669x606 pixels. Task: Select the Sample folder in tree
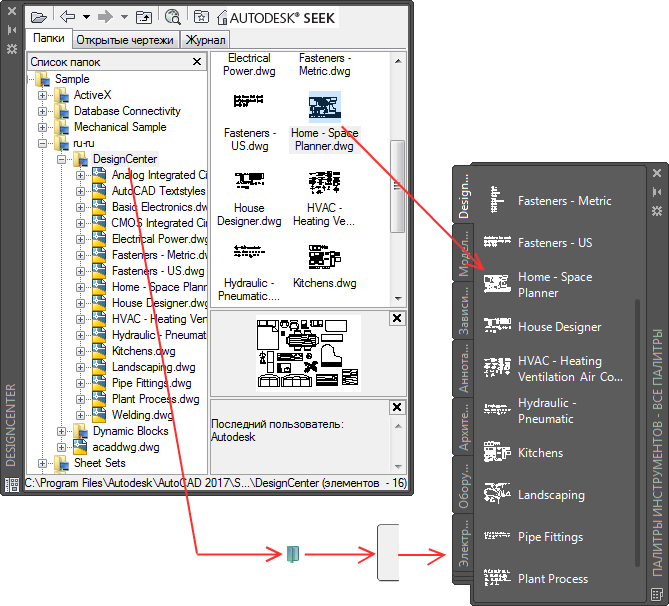coord(72,79)
